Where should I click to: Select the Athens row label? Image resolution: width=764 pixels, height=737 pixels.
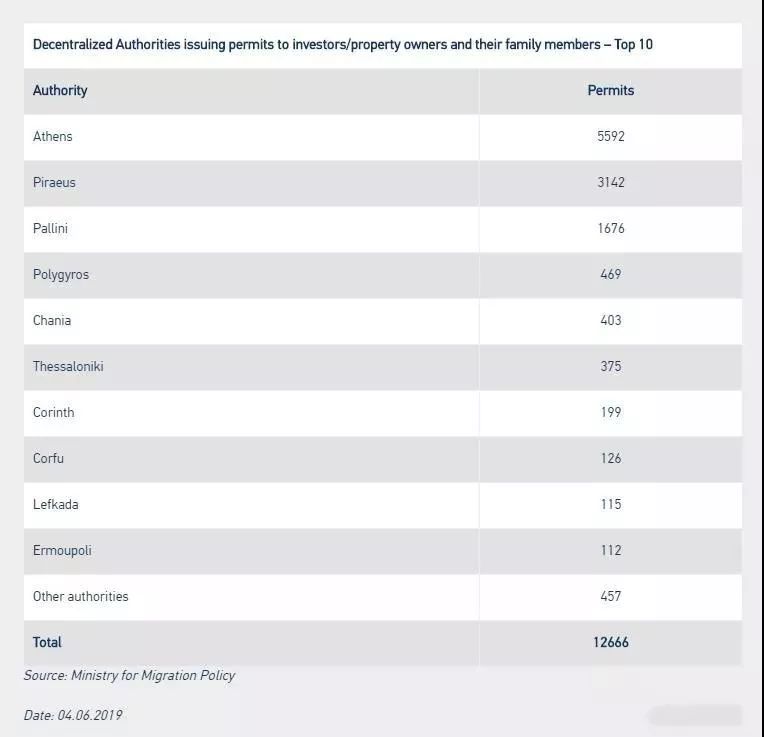[x=53, y=136]
